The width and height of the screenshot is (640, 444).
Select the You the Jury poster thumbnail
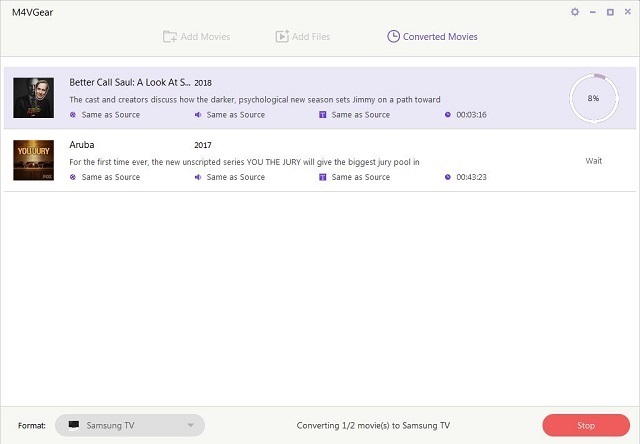point(33,160)
